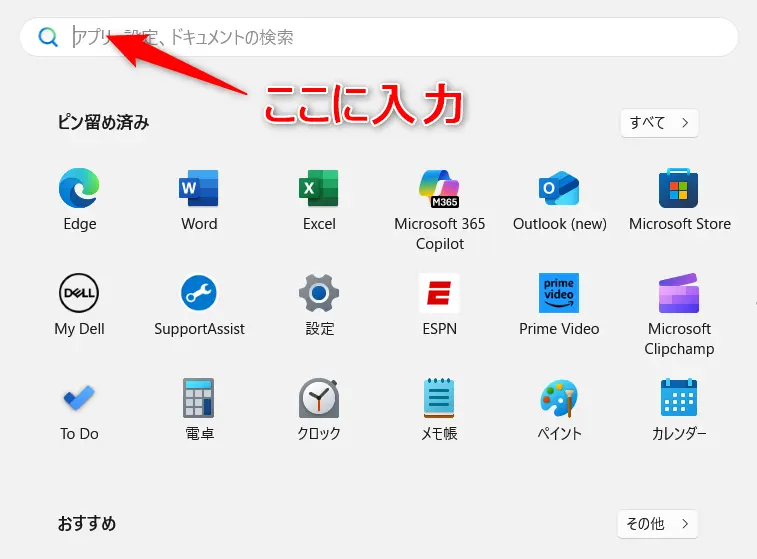Launch Word from pinned apps
This screenshot has width=757, height=559.
(199, 188)
